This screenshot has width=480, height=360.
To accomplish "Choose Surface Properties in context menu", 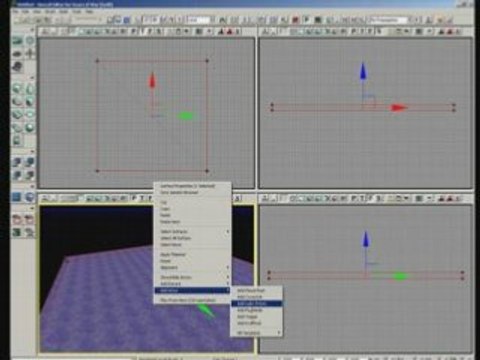I will pos(192,186).
